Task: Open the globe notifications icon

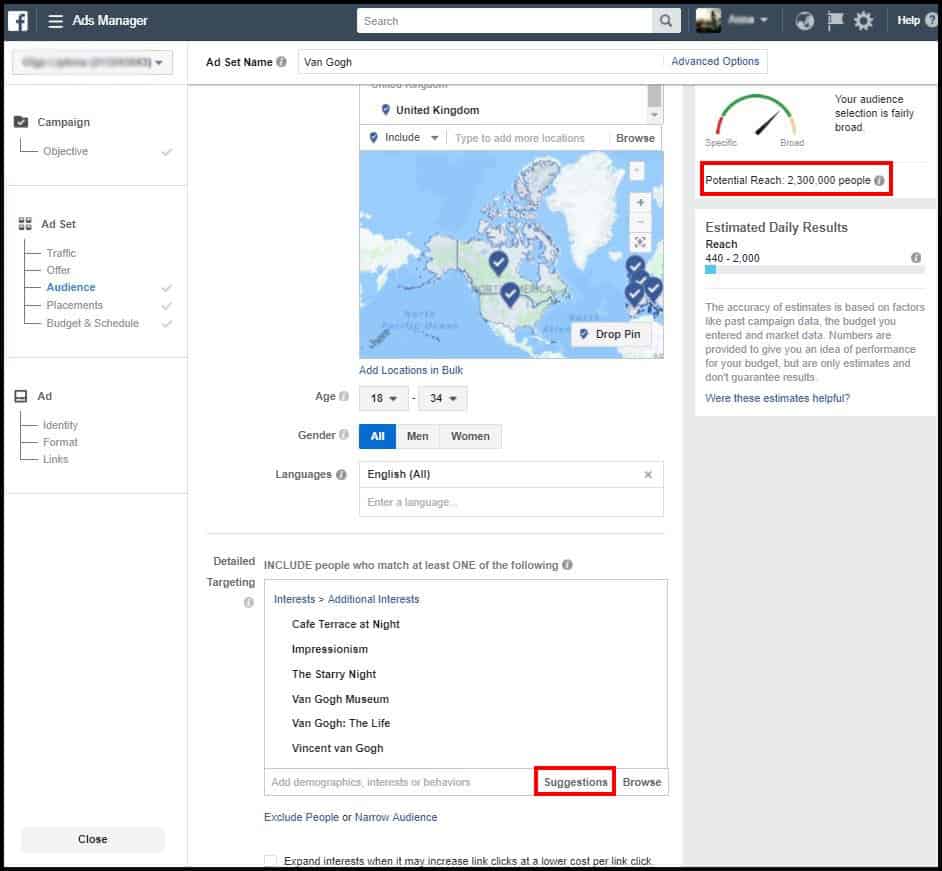Action: 804,21
